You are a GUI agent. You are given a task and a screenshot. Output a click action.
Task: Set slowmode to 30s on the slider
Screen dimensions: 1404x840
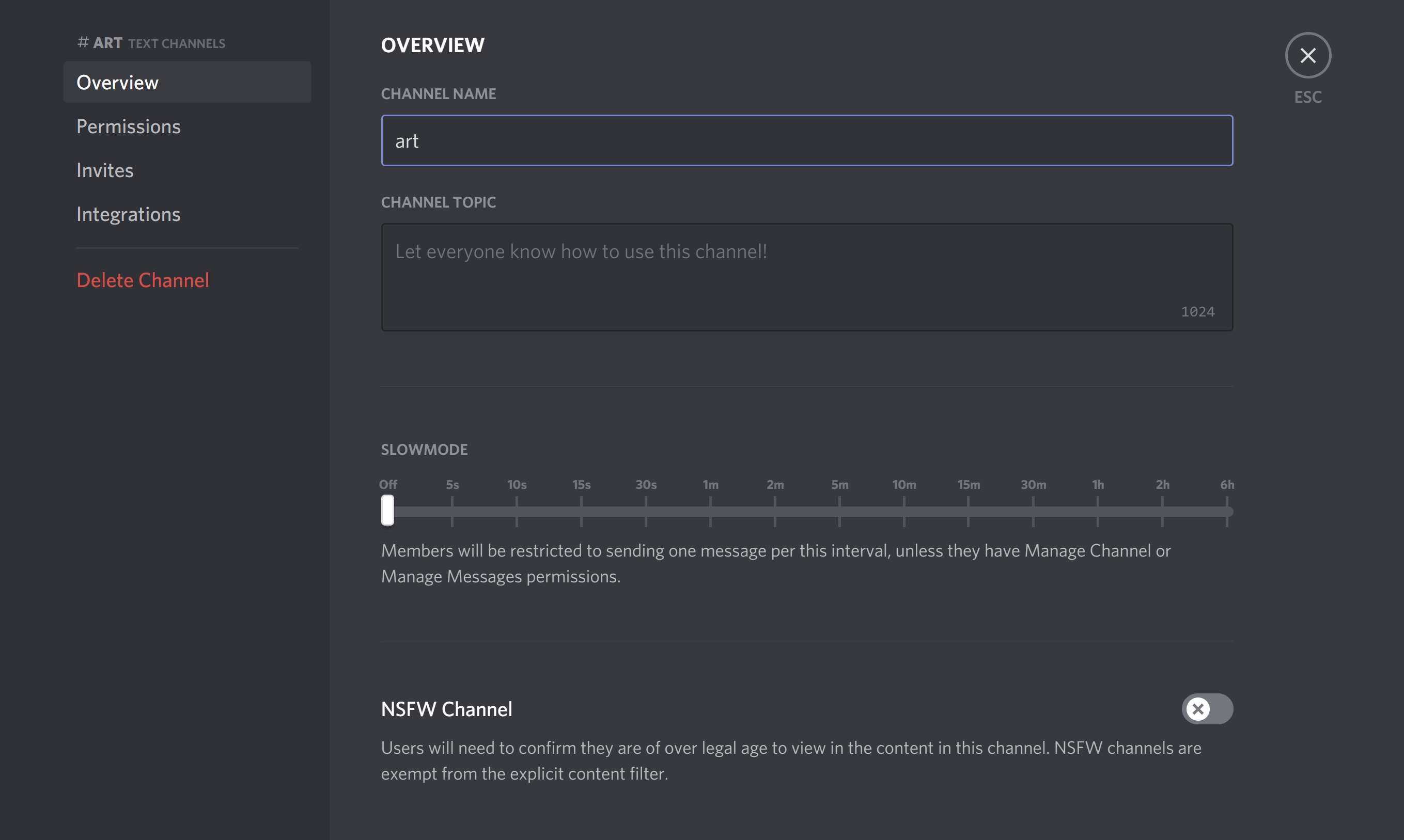pyautogui.click(x=646, y=512)
